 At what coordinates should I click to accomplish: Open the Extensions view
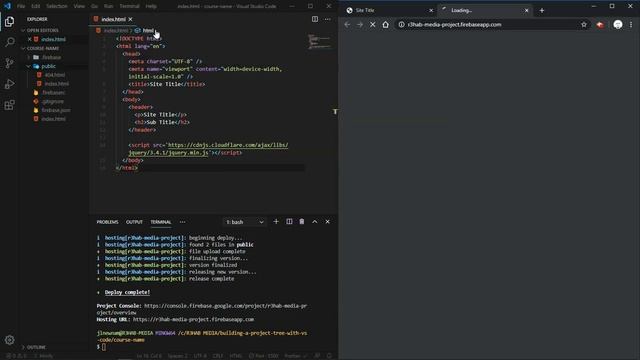pyautogui.click(x=9, y=105)
